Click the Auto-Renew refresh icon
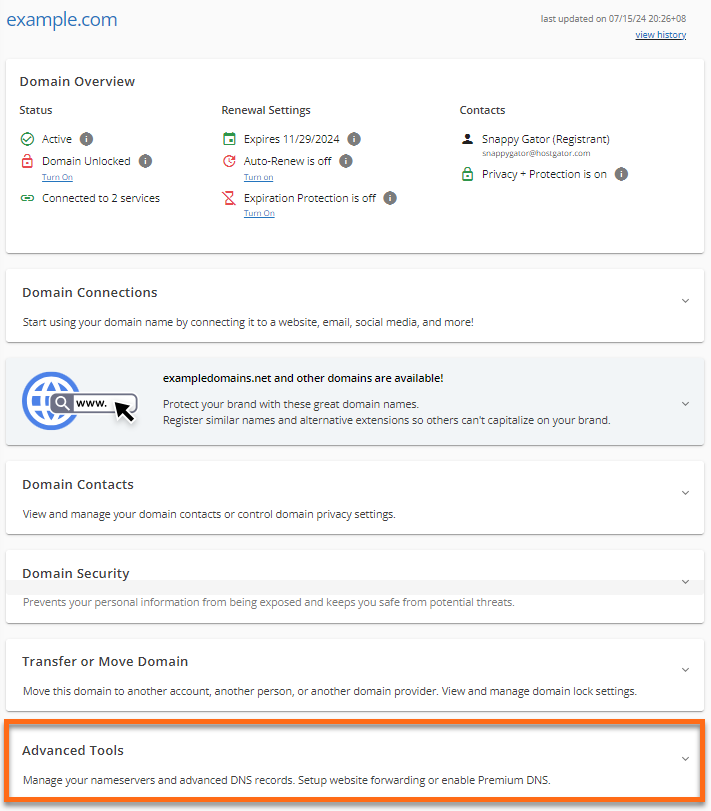 point(232,161)
